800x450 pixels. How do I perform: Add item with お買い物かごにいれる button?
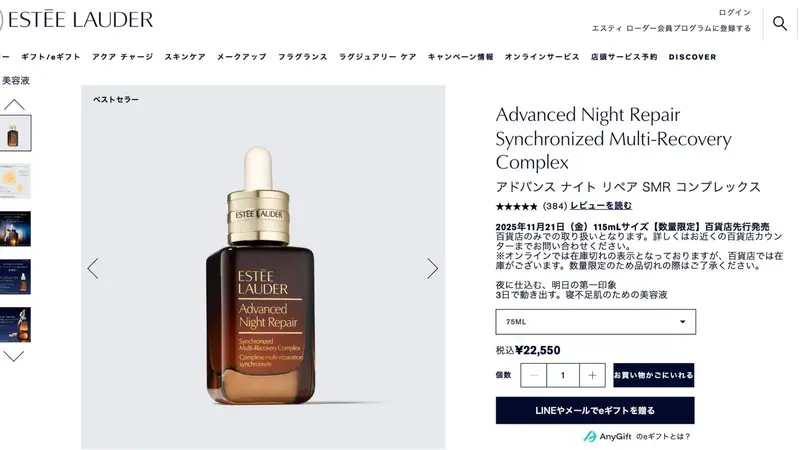pyautogui.click(x=654, y=375)
